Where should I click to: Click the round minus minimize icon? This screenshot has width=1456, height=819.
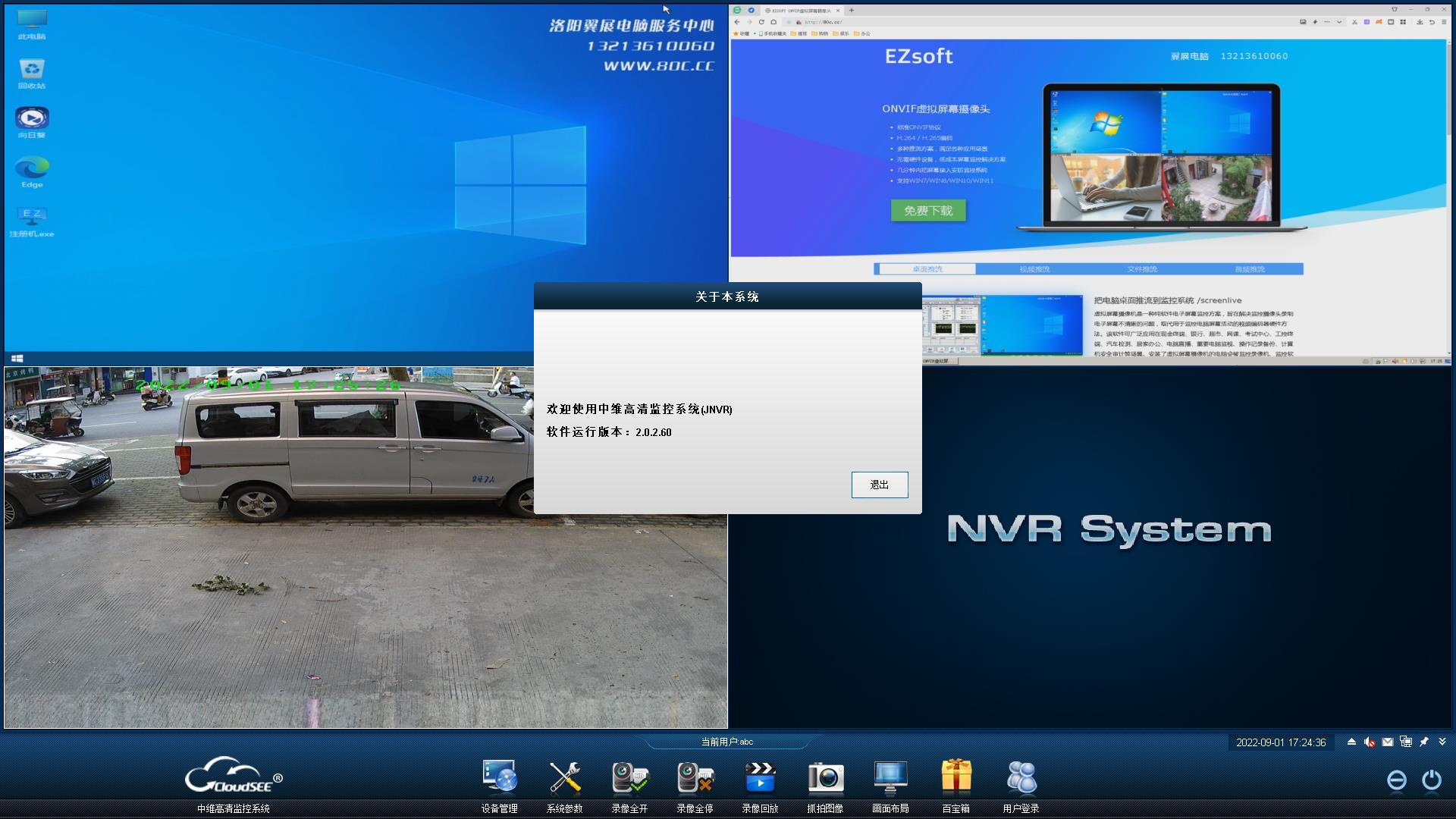[1396, 780]
